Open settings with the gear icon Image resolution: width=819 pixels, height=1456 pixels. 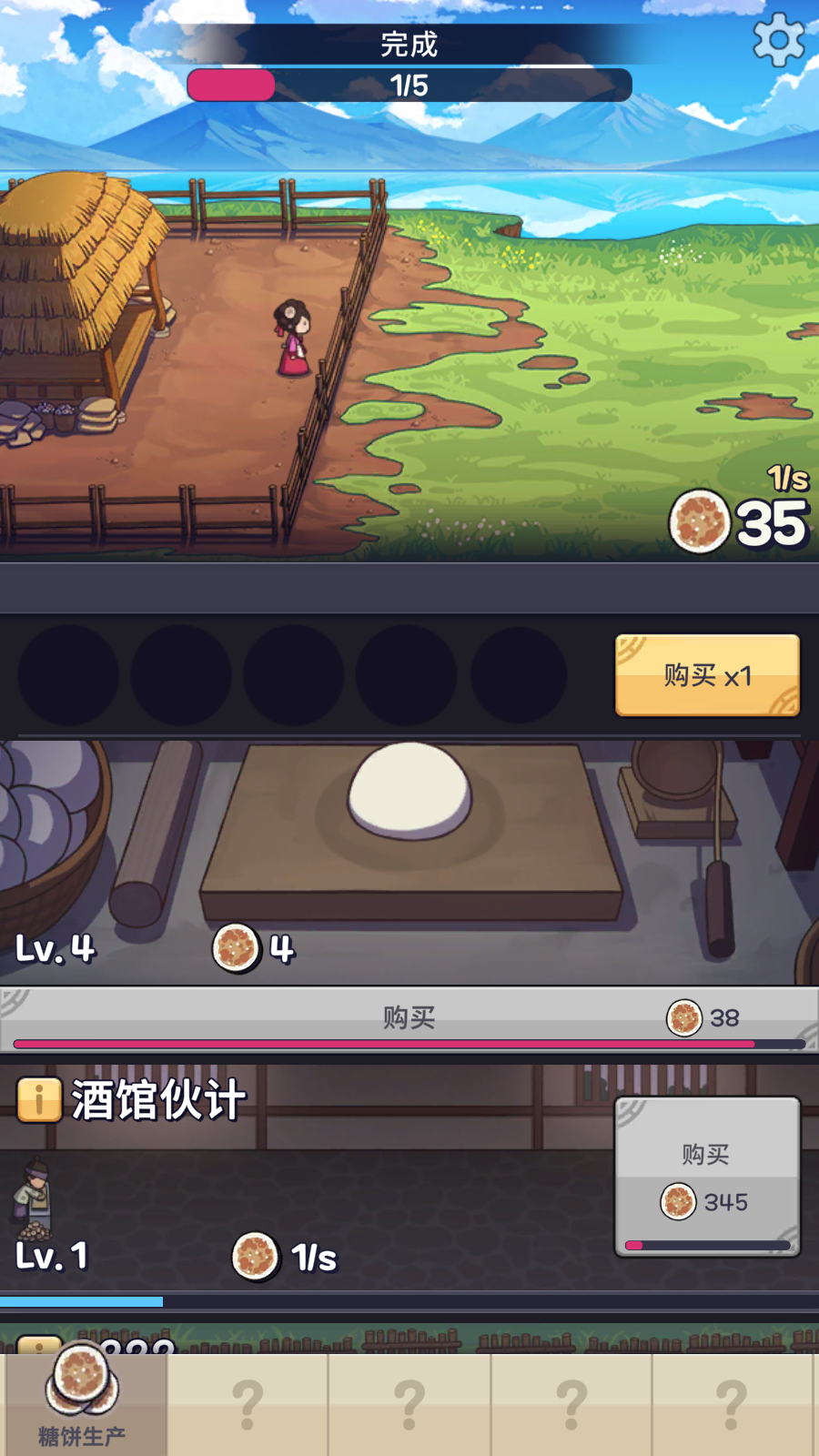point(779,39)
